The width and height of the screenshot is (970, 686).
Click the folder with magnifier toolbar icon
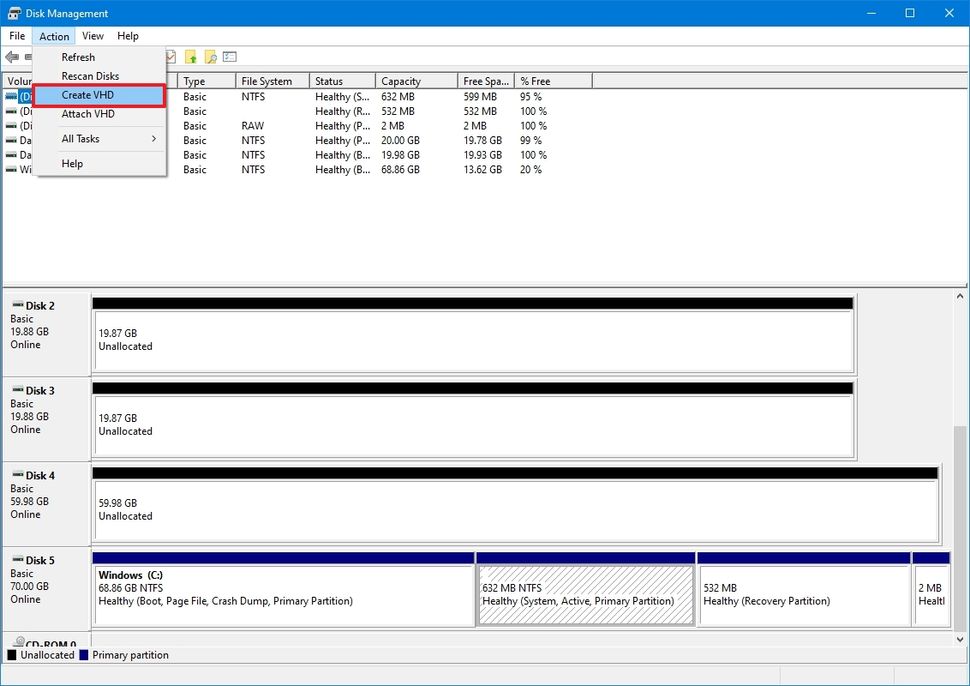tap(210, 57)
